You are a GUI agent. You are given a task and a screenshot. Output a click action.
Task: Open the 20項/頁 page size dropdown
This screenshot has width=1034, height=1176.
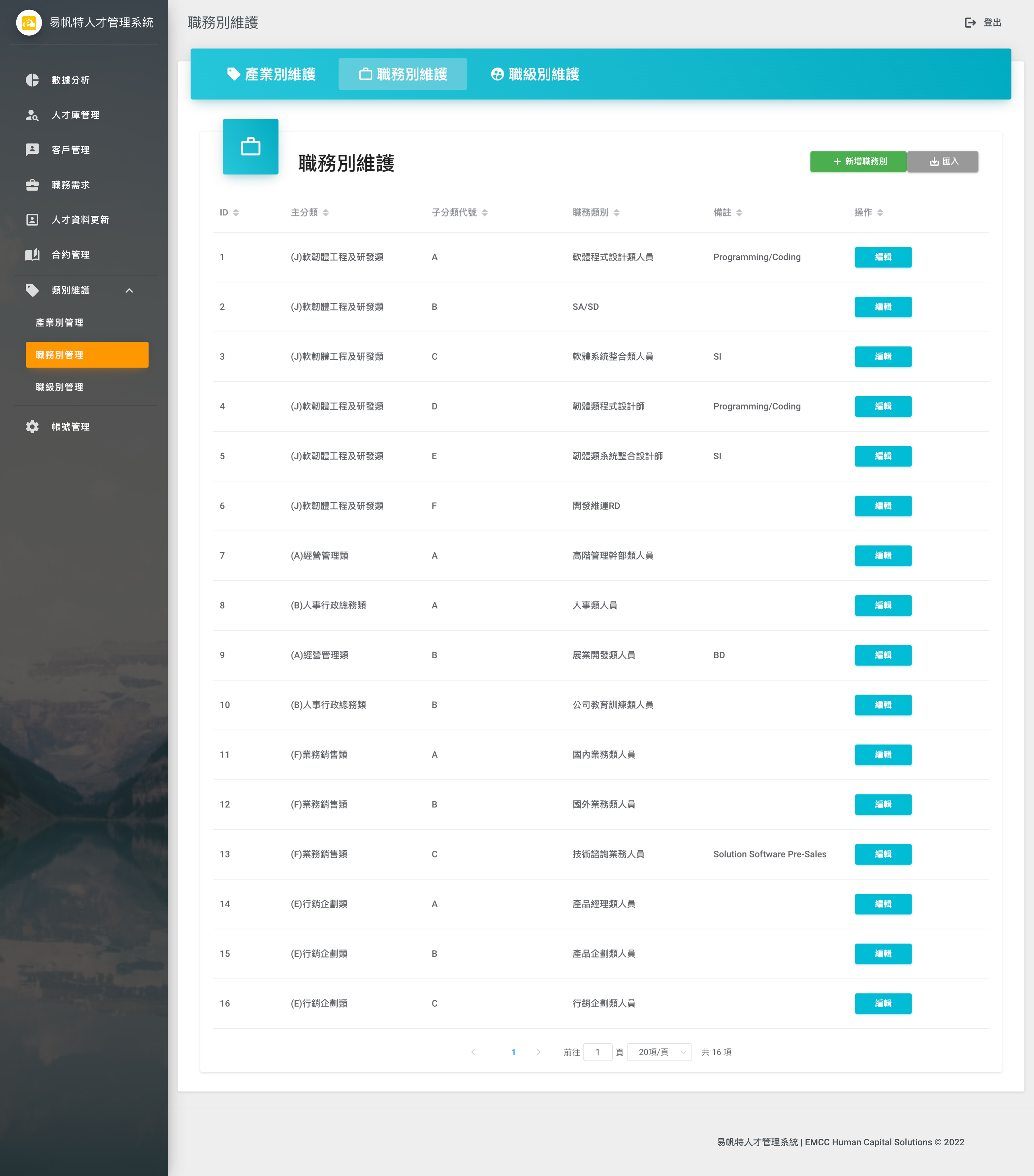pos(659,1052)
